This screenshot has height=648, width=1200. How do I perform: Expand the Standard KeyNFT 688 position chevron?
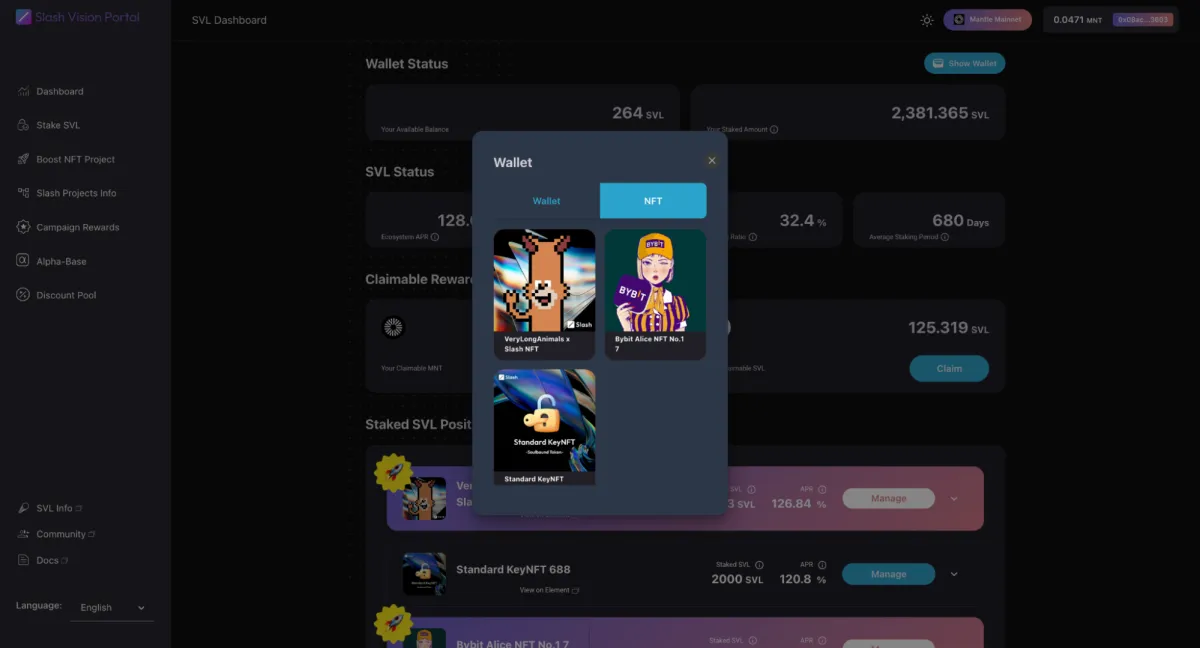(954, 574)
